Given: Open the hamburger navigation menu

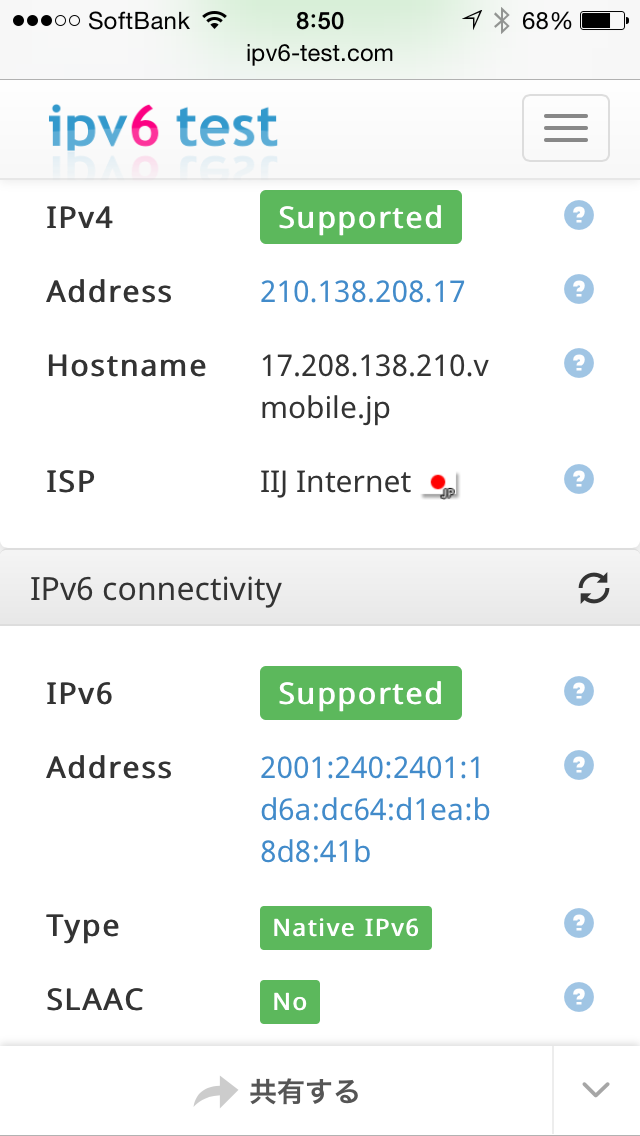Looking at the screenshot, I should click(x=565, y=128).
